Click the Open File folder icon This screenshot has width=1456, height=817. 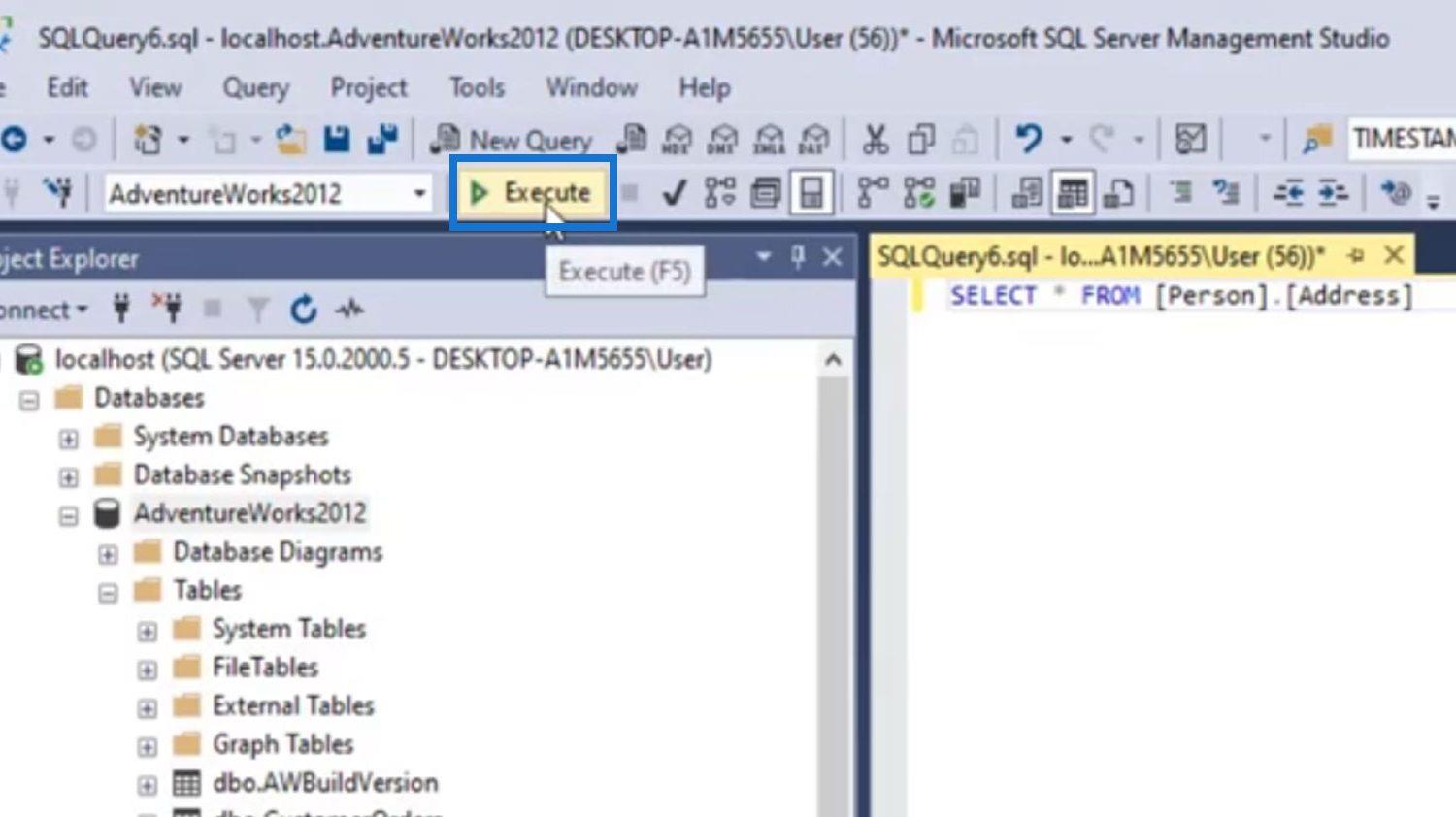(x=290, y=140)
